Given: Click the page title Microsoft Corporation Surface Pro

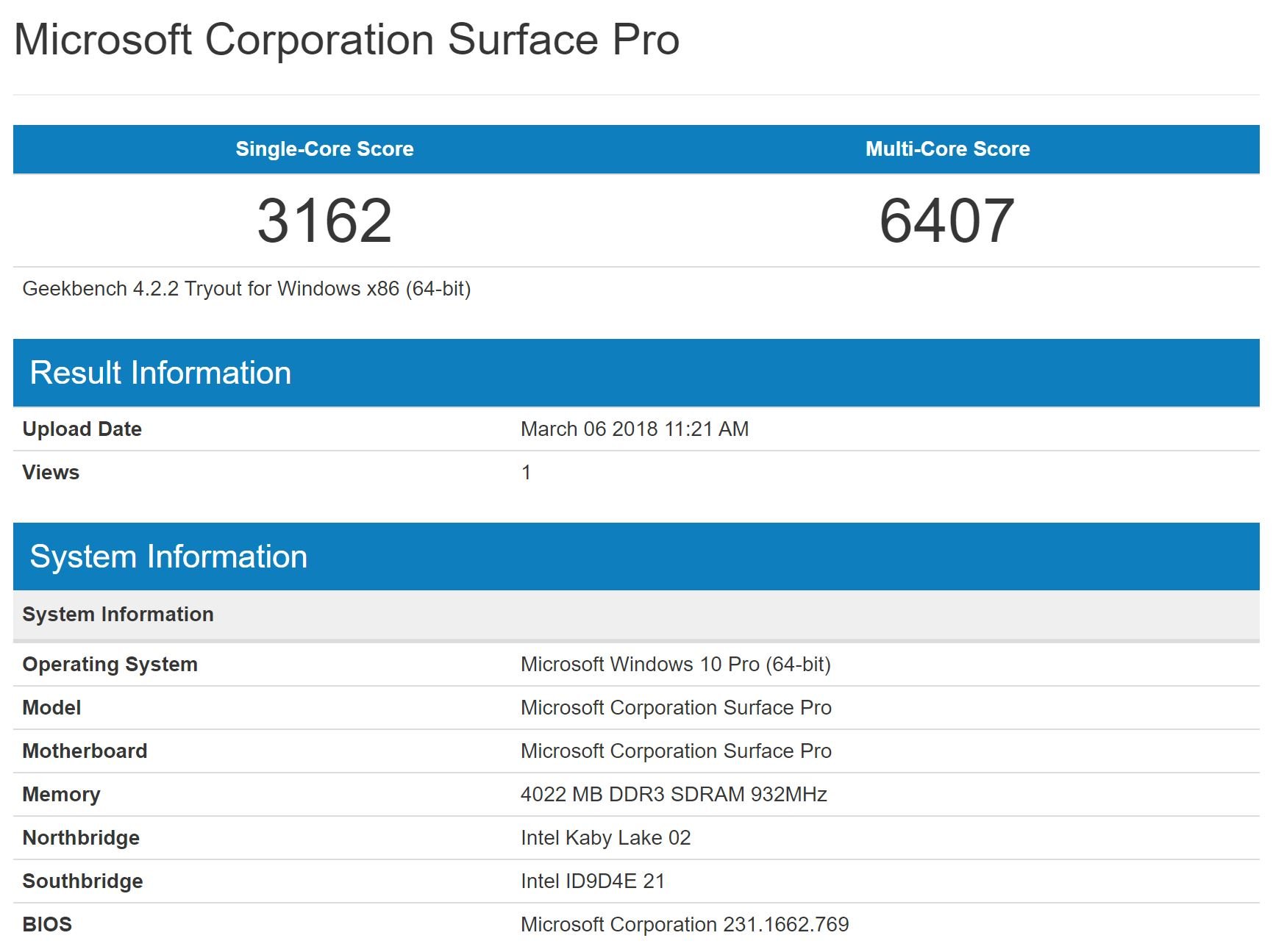Looking at the screenshot, I should (x=346, y=40).
